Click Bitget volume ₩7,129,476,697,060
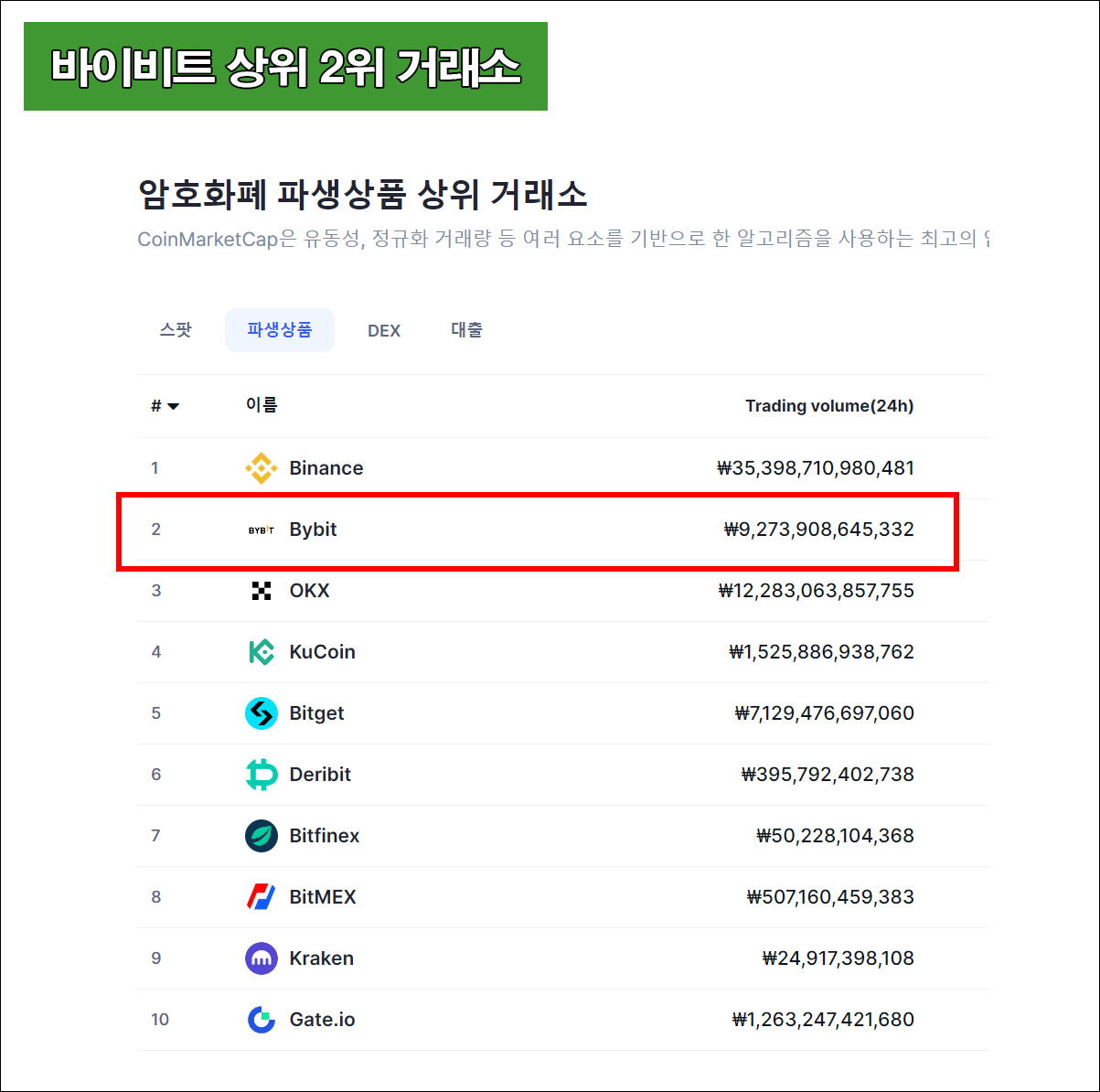Image resolution: width=1100 pixels, height=1092 pixels. click(825, 713)
